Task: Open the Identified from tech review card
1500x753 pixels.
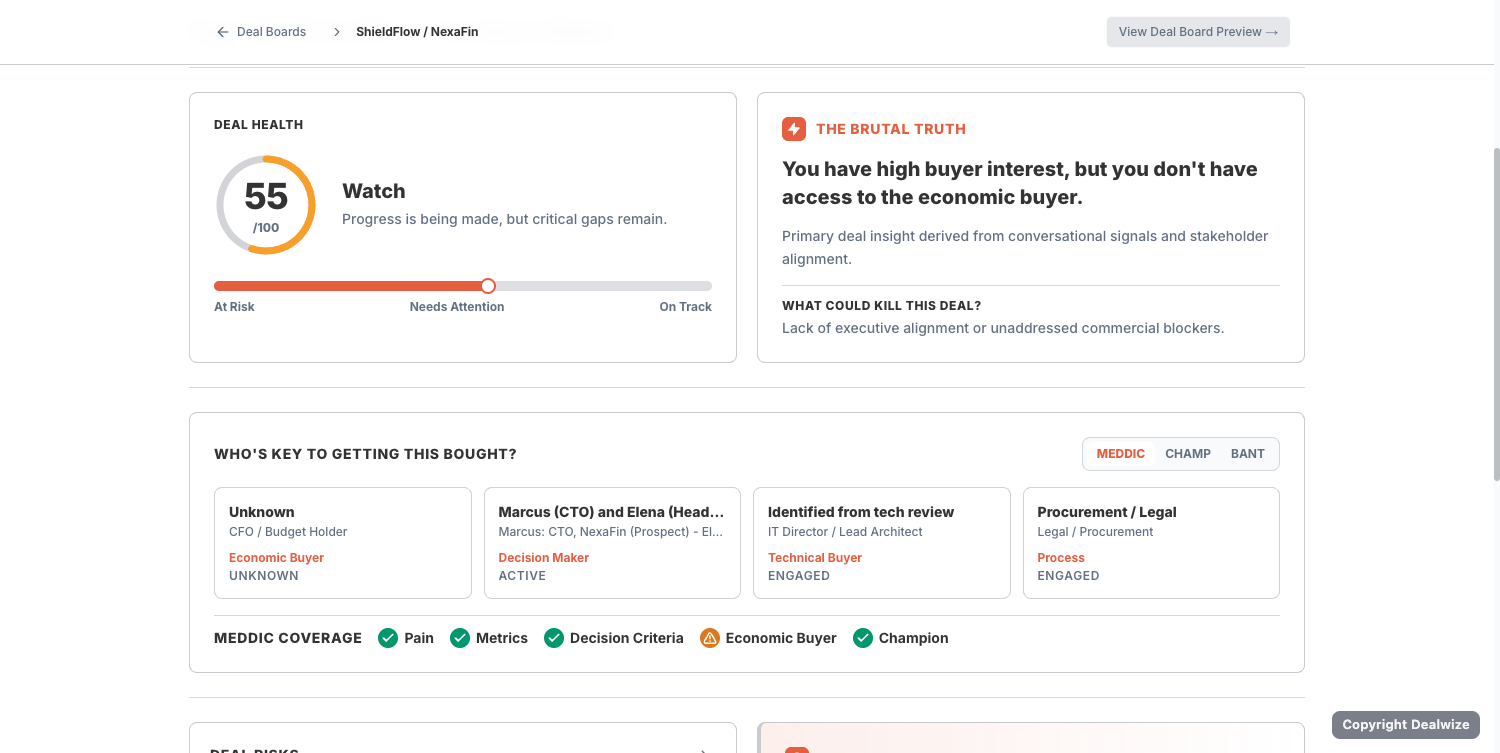Action: (882, 543)
